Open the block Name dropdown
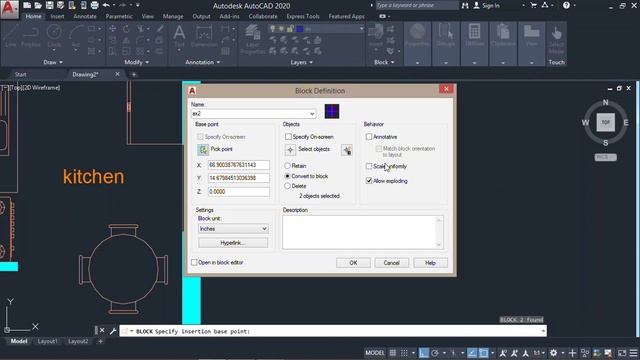Viewport: 640px width, 360px height. point(312,114)
